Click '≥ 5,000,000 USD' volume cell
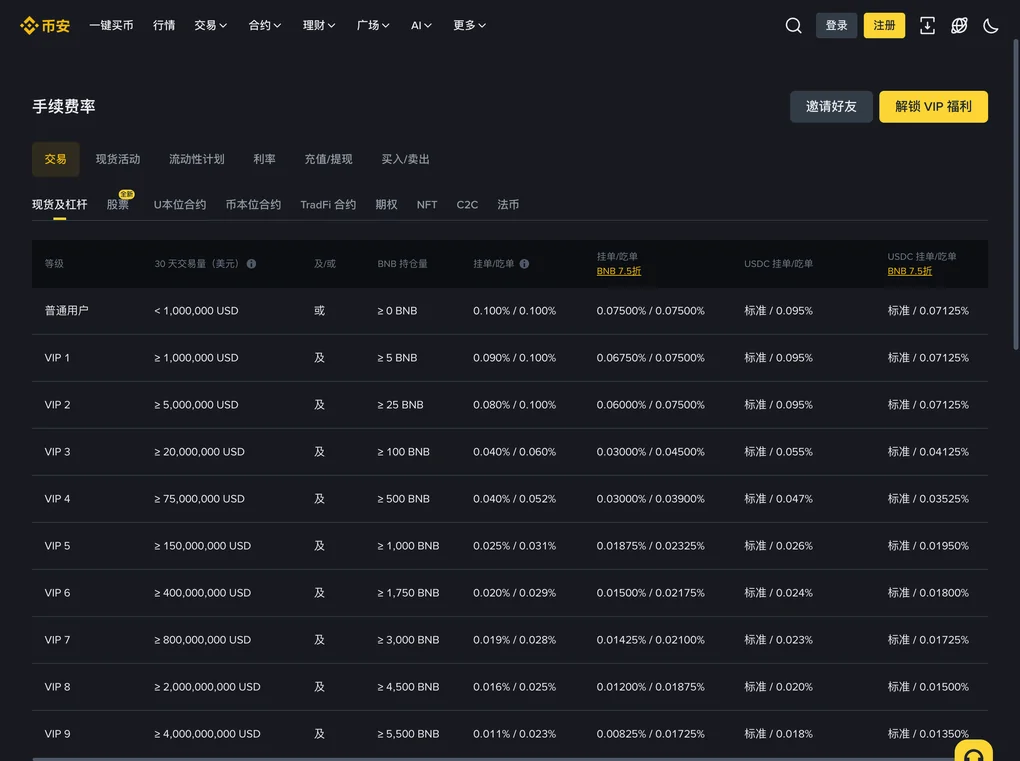This screenshot has width=1020, height=761. point(196,405)
